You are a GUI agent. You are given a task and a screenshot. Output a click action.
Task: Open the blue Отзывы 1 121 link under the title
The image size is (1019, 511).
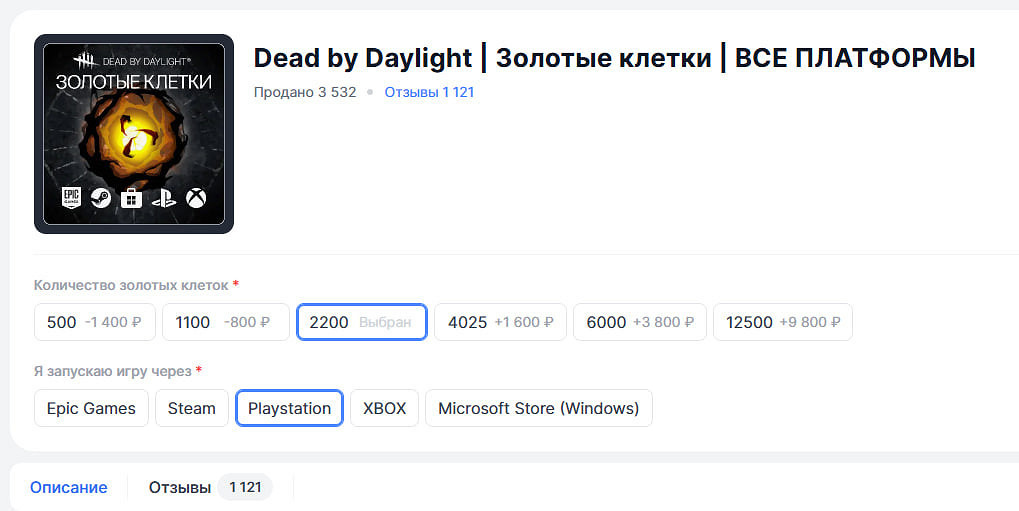pyautogui.click(x=429, y=92)
